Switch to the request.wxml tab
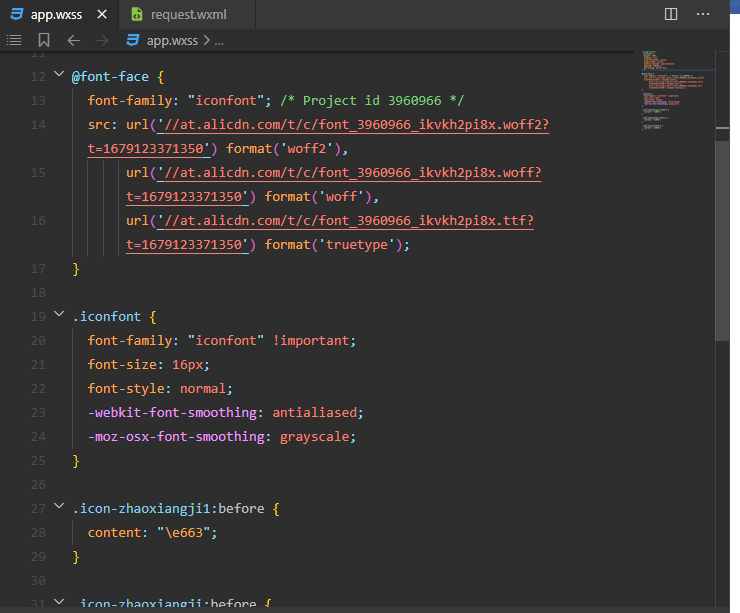 coord(187,14)
